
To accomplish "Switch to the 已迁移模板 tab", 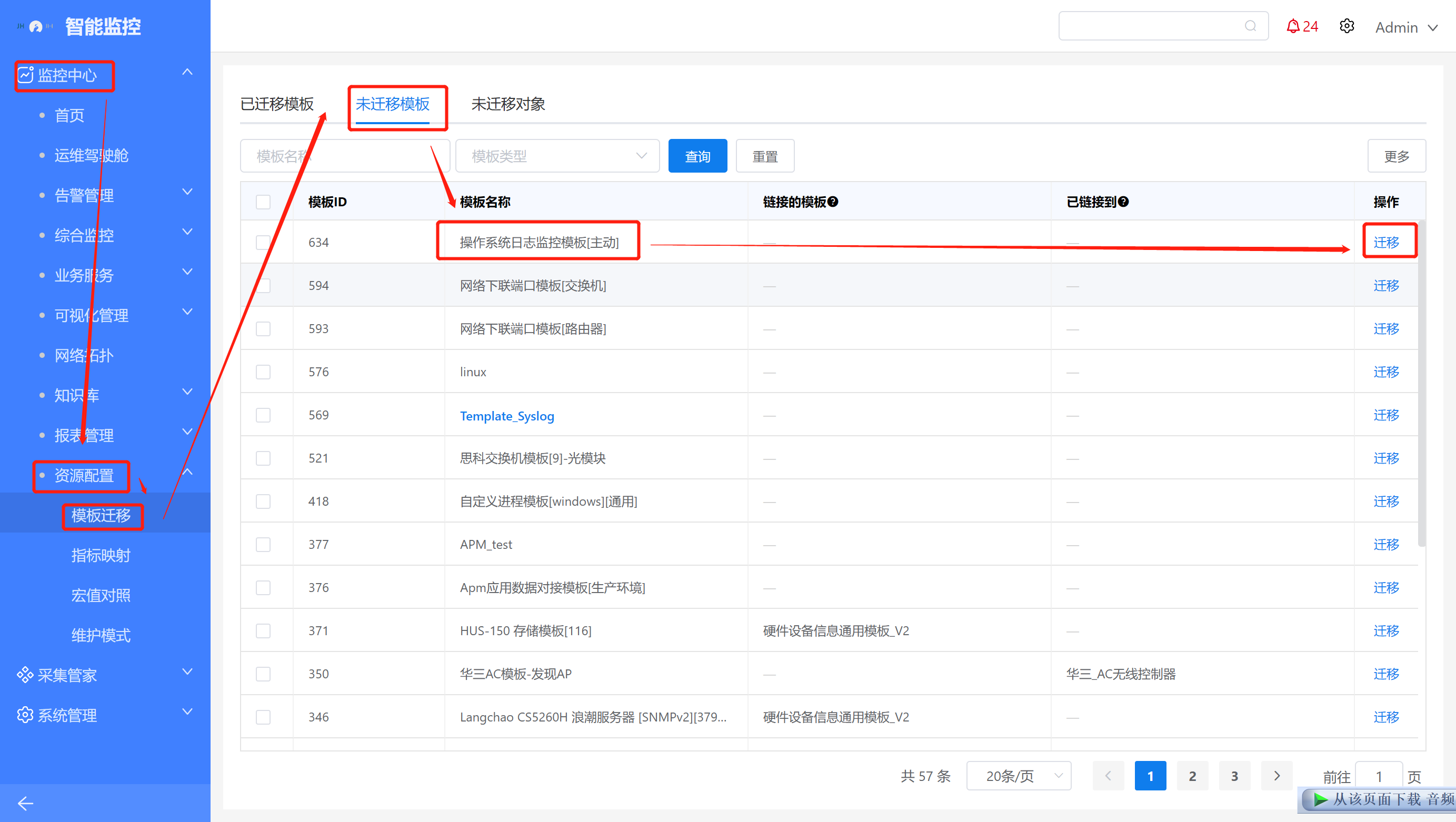I will coord(277,104).
